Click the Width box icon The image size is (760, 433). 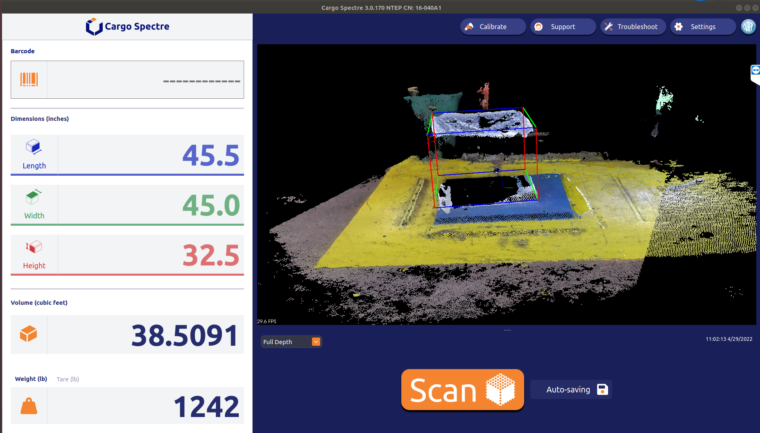33,197
